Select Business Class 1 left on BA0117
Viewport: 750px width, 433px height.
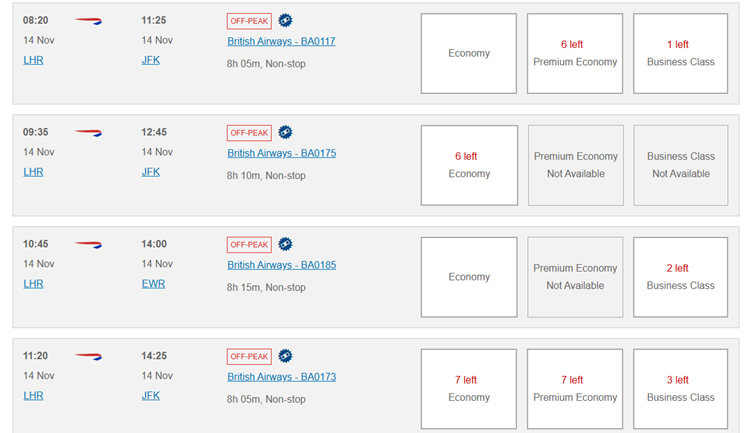coord(681,54)
